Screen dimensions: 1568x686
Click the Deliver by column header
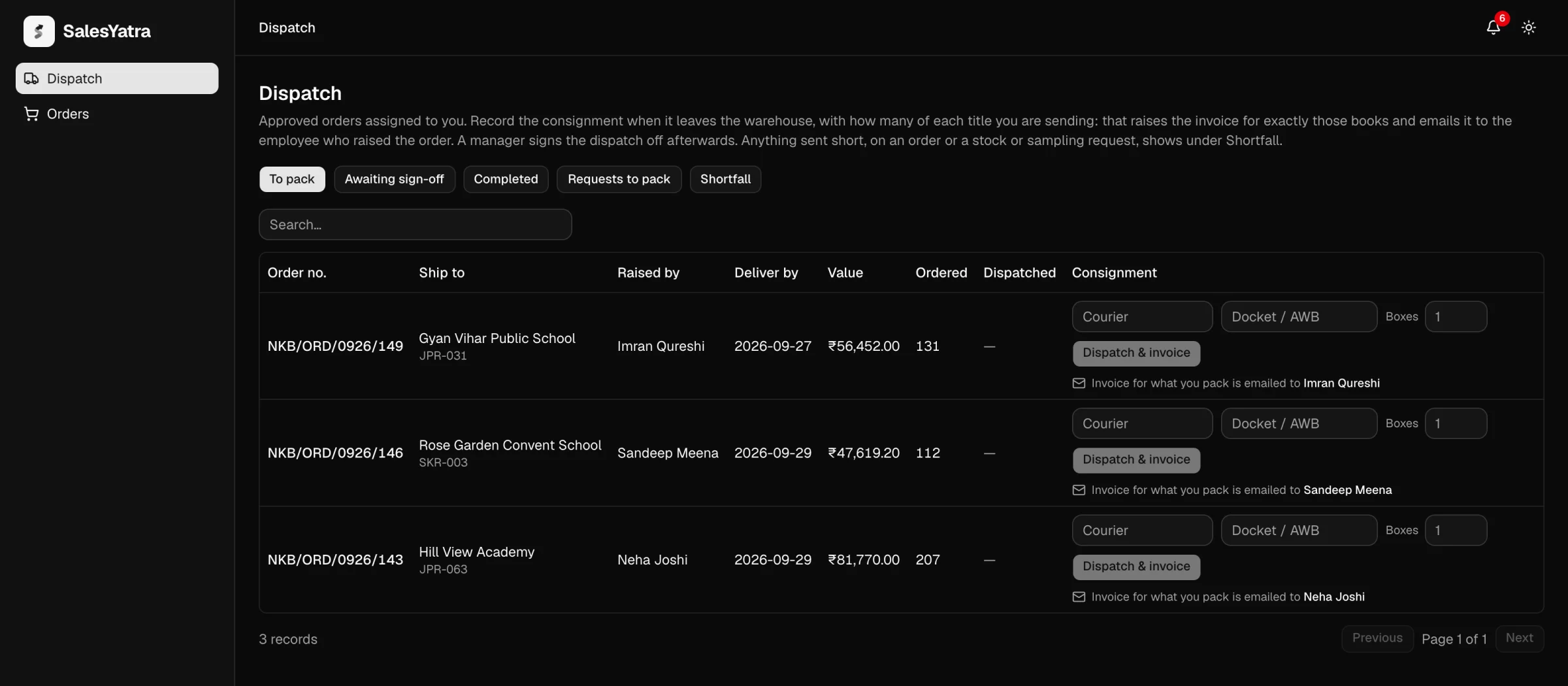point(766,273)
